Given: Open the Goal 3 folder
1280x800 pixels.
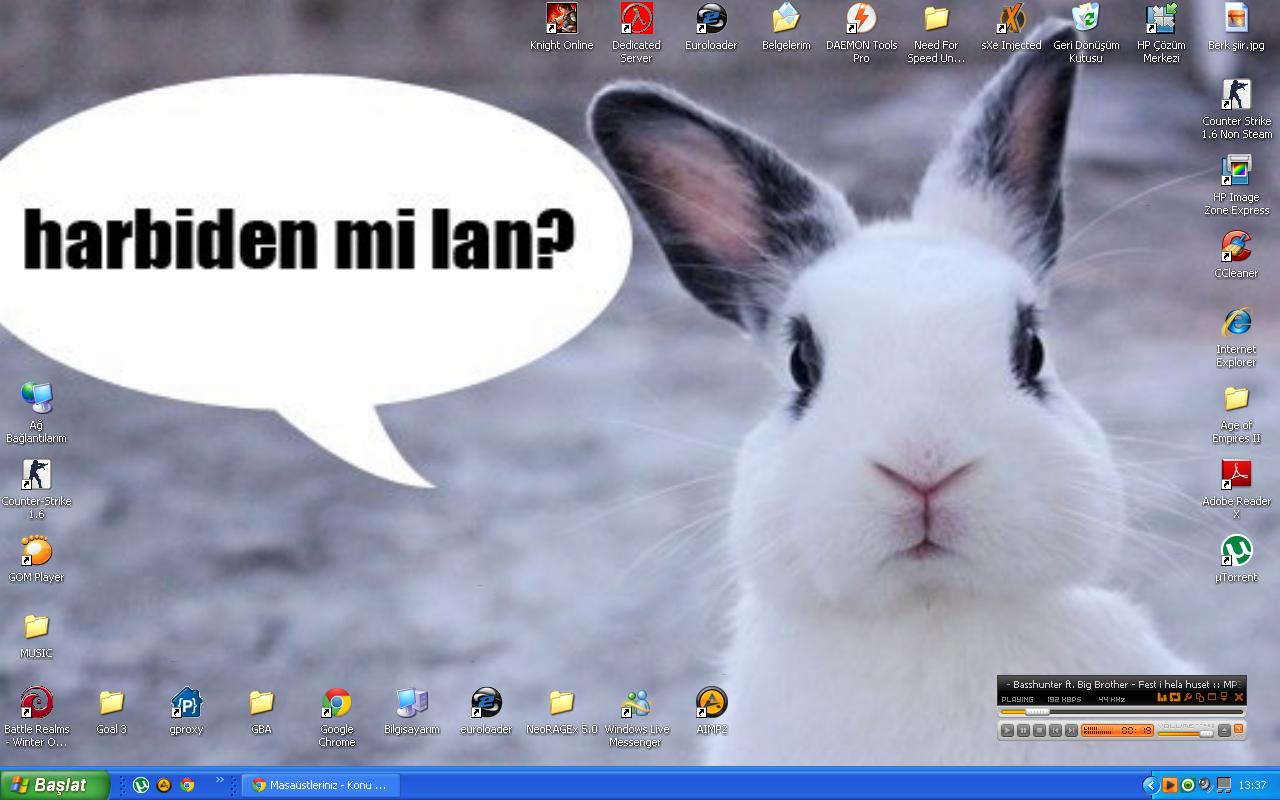Looking at the screenshot, I should coord(111,711).
